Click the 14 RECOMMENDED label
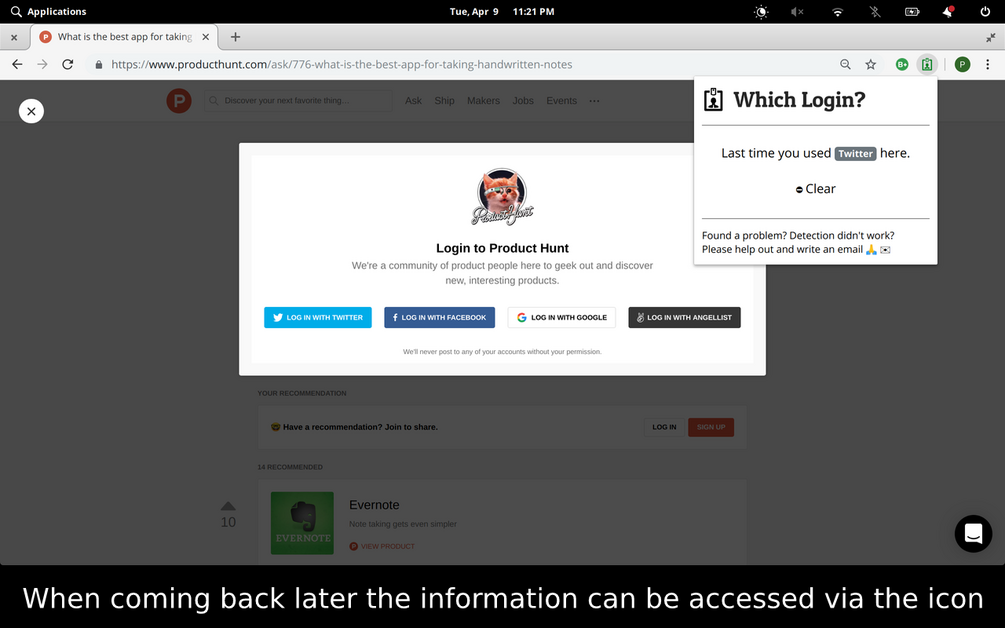The image size is (1005, 628). pos(290,467)
